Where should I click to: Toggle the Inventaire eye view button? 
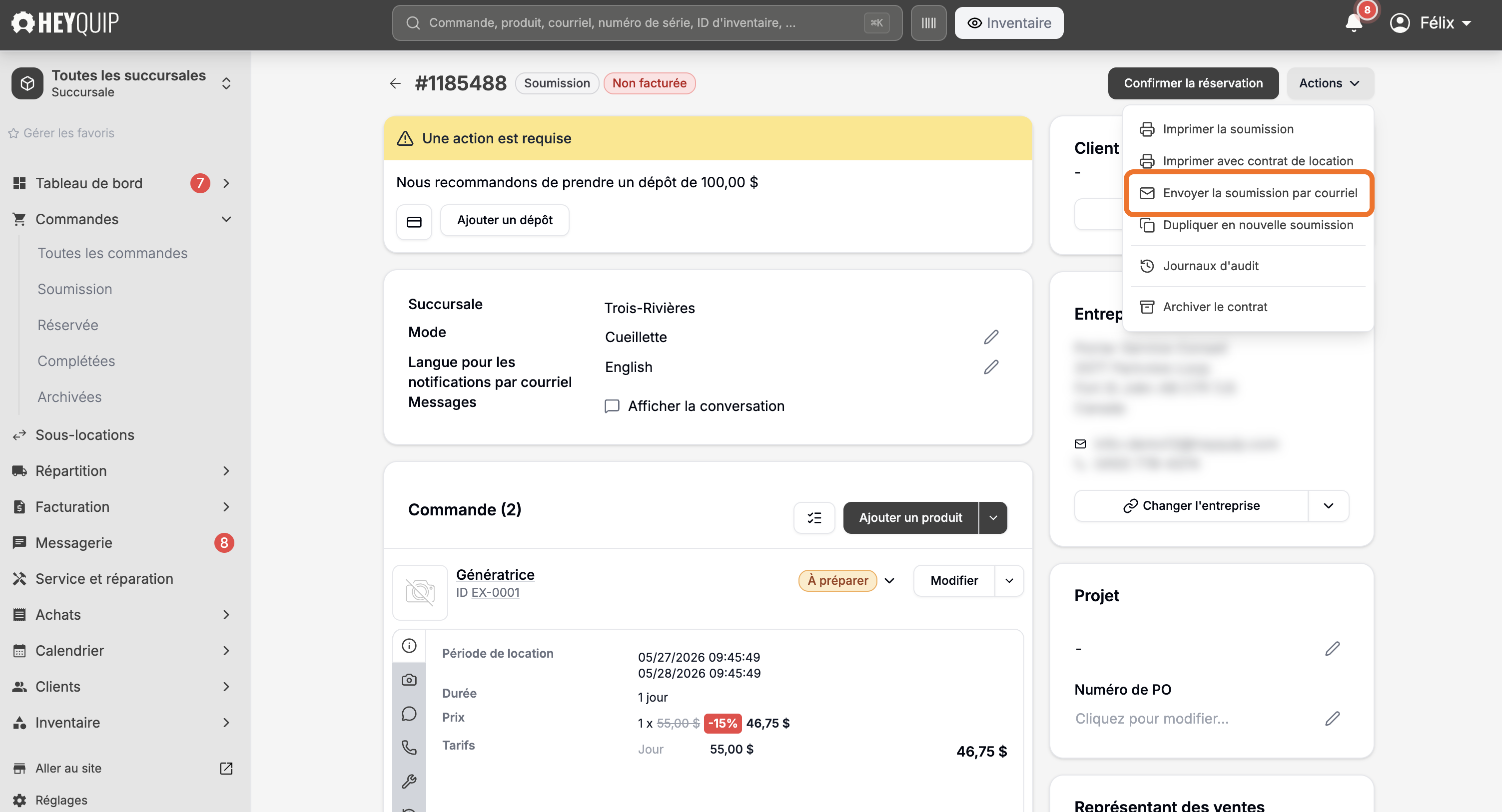pos(1009,23)
